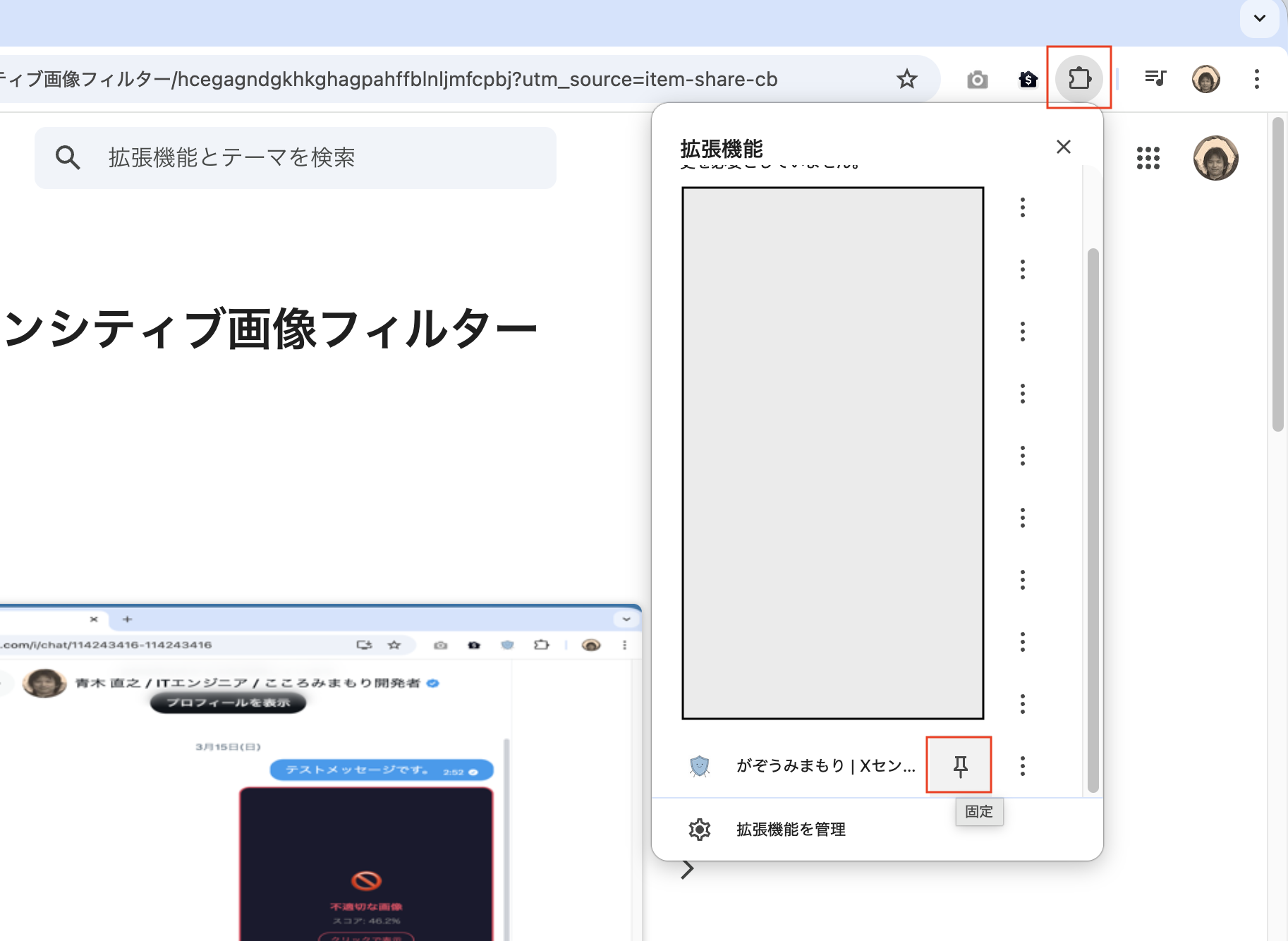The width and height of the screenshot is (1288, 941).
Task: Click the account avatar below the apps grid
Action: pos(1216,158)
